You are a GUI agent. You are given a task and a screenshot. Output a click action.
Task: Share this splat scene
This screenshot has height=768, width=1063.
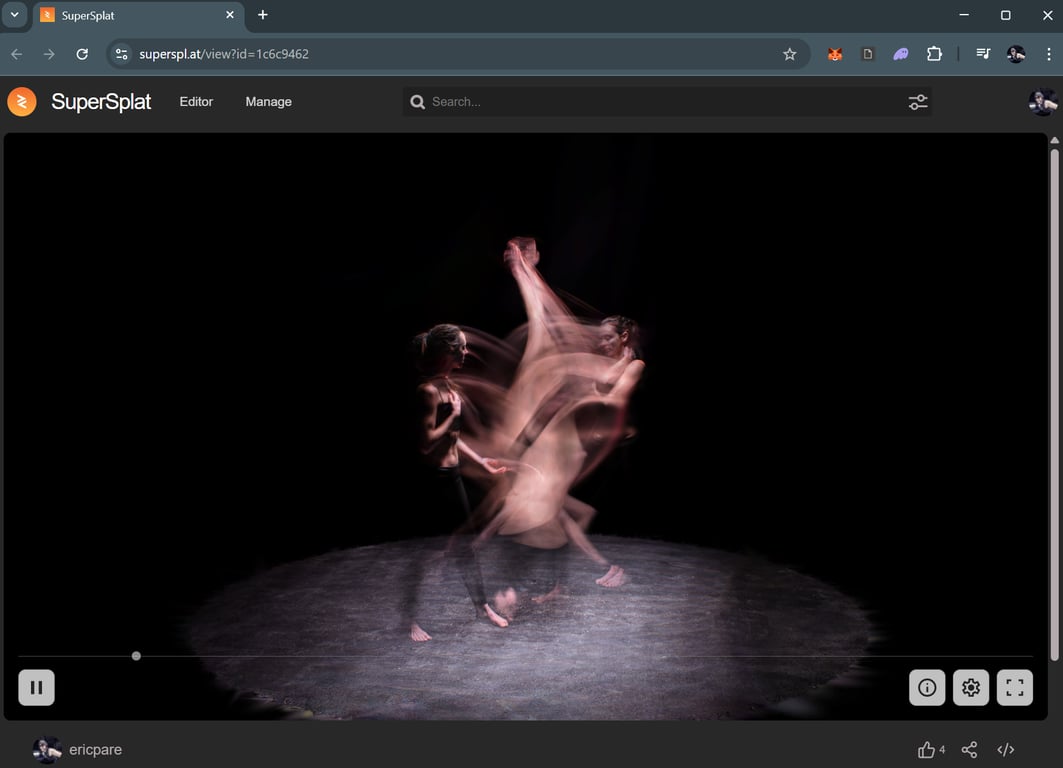point(969,750)
